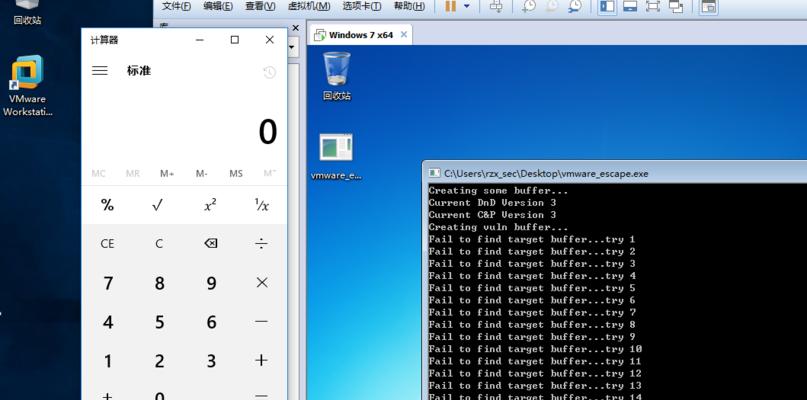Screen dimensions: 807x400
Task: Click console line 'Creating some buffer...'
Action: tap(498, 190)
